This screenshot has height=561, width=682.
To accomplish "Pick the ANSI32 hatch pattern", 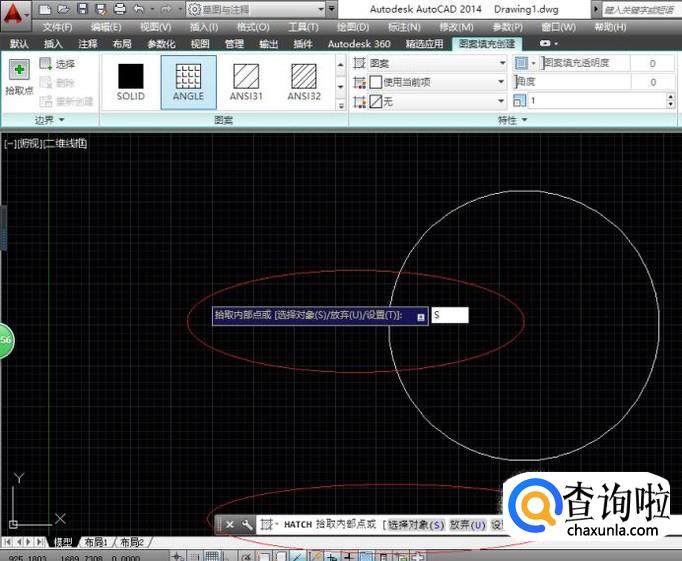I will pyautogui.click(x=304, y=80).
